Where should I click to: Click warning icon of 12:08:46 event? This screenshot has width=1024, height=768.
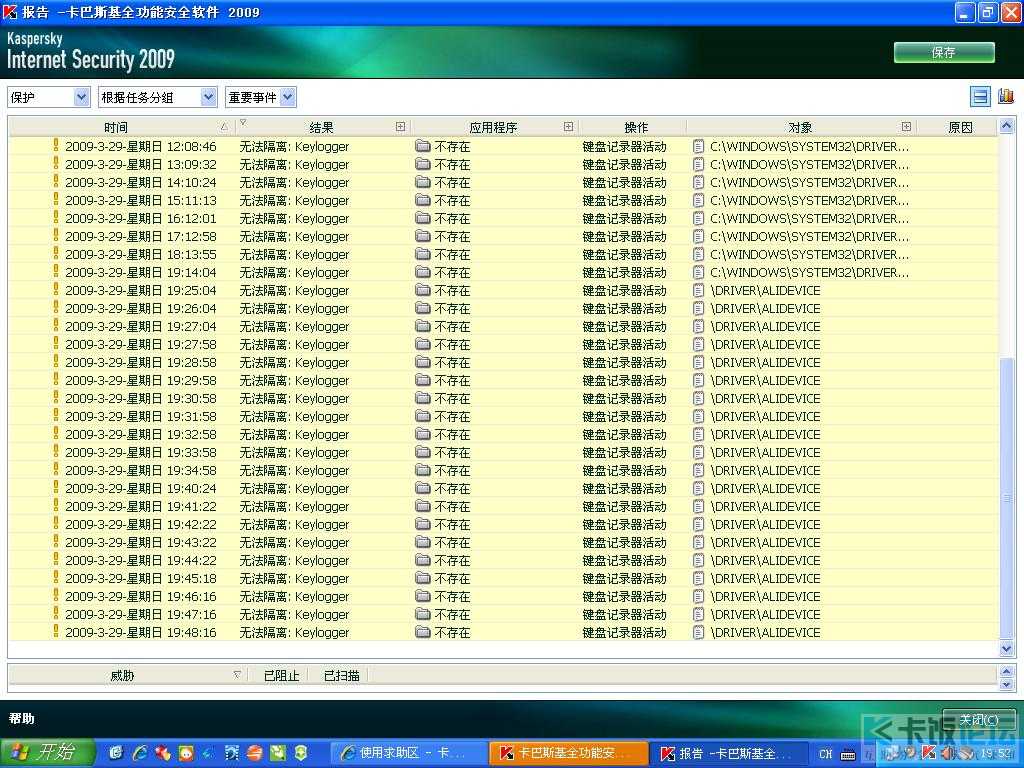point(56,146)
